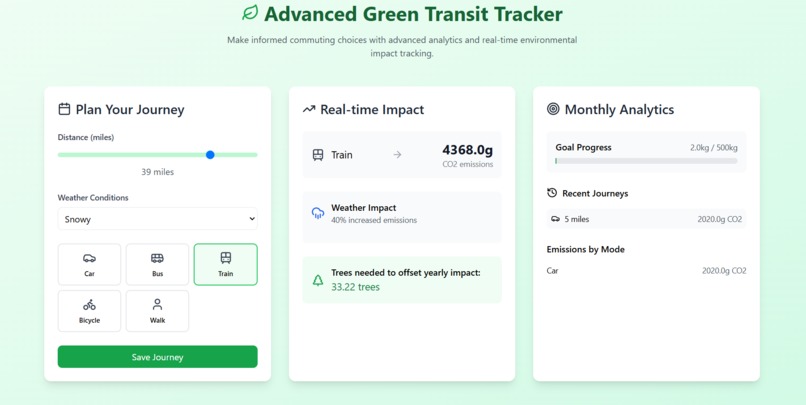This screenshot has width=806, height=405.
Task: Click the car icon in the 5 miles journey row
Action: point(555,219)
